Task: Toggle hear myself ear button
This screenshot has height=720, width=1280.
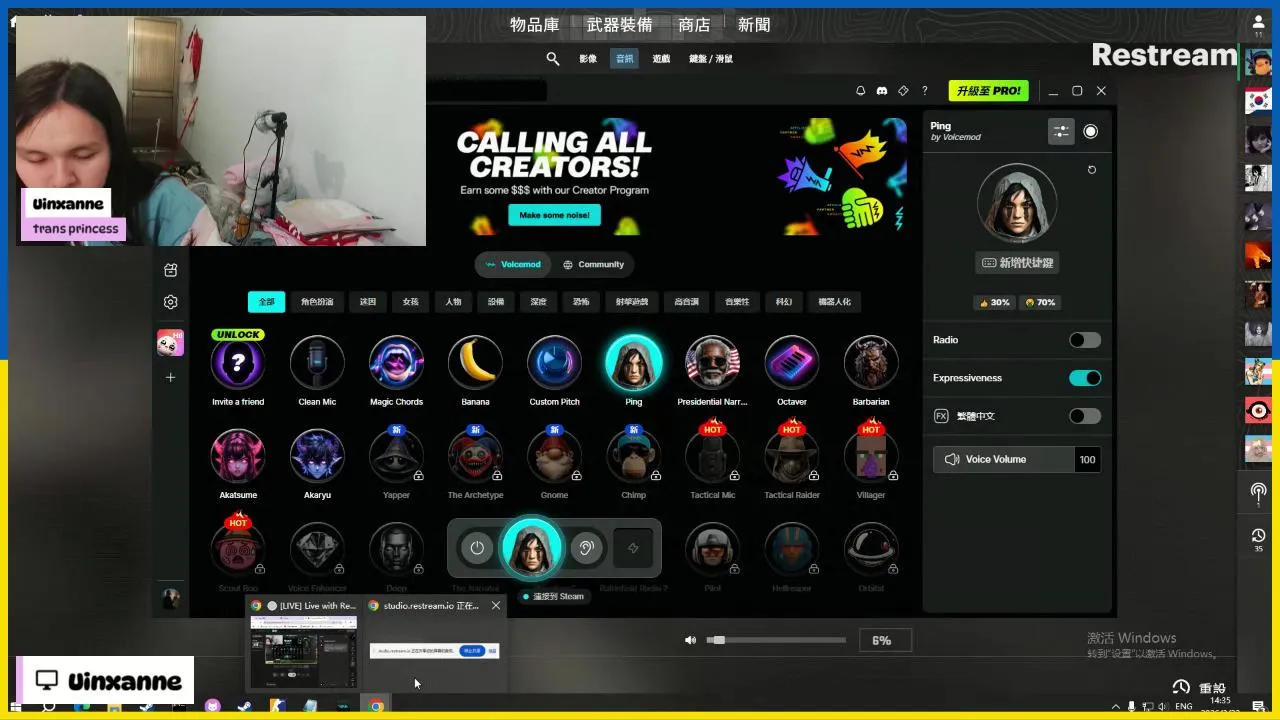Action: 587,548
